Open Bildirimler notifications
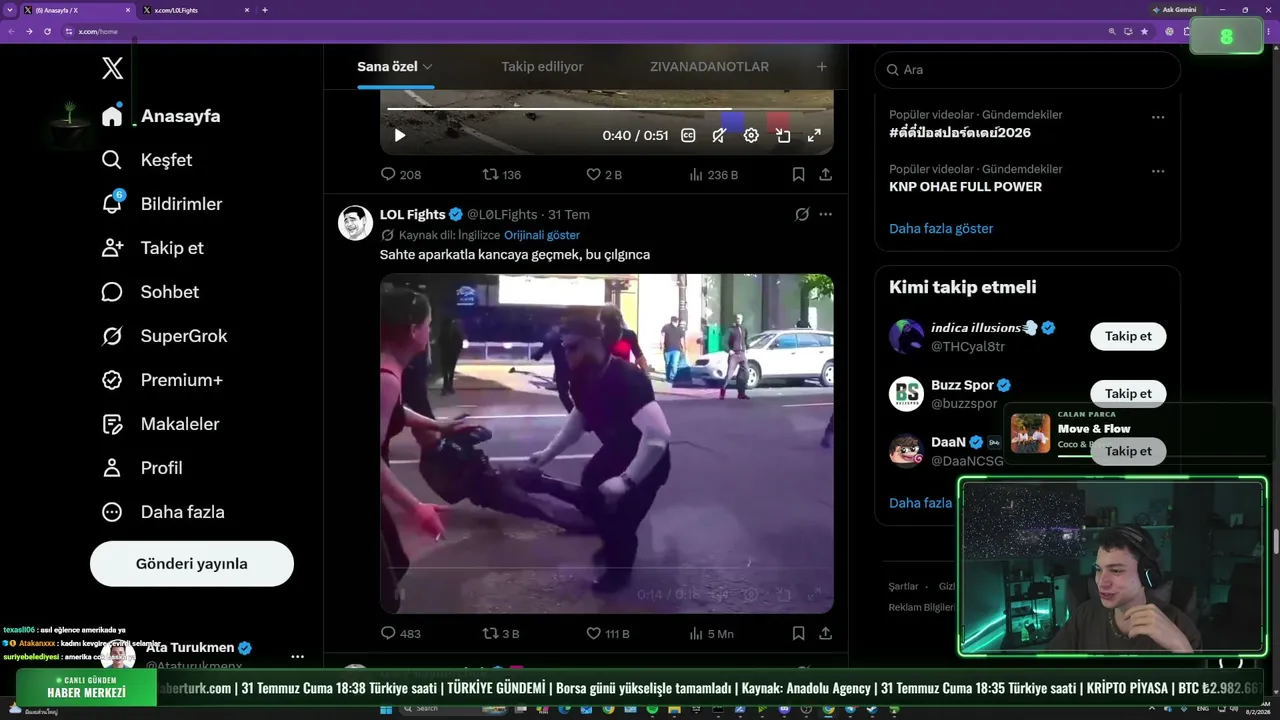The height and width of the screenshot is (720, 1280). [162, 204]
